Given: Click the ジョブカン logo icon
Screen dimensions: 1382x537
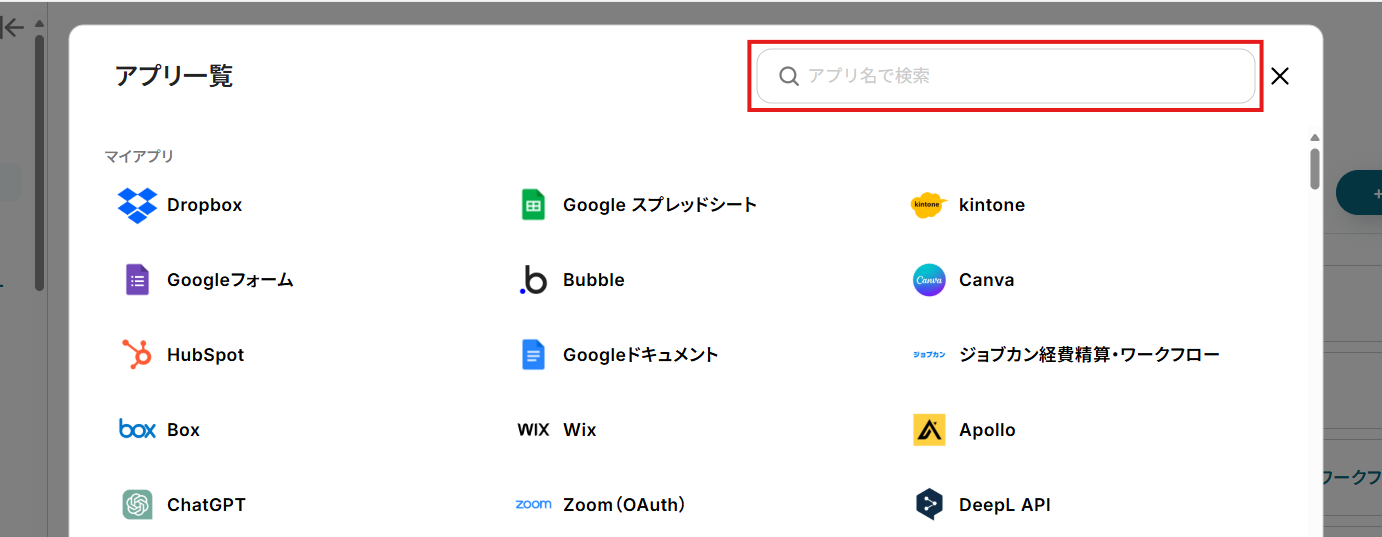Looking at the screenshot, I should click(929, 355).
